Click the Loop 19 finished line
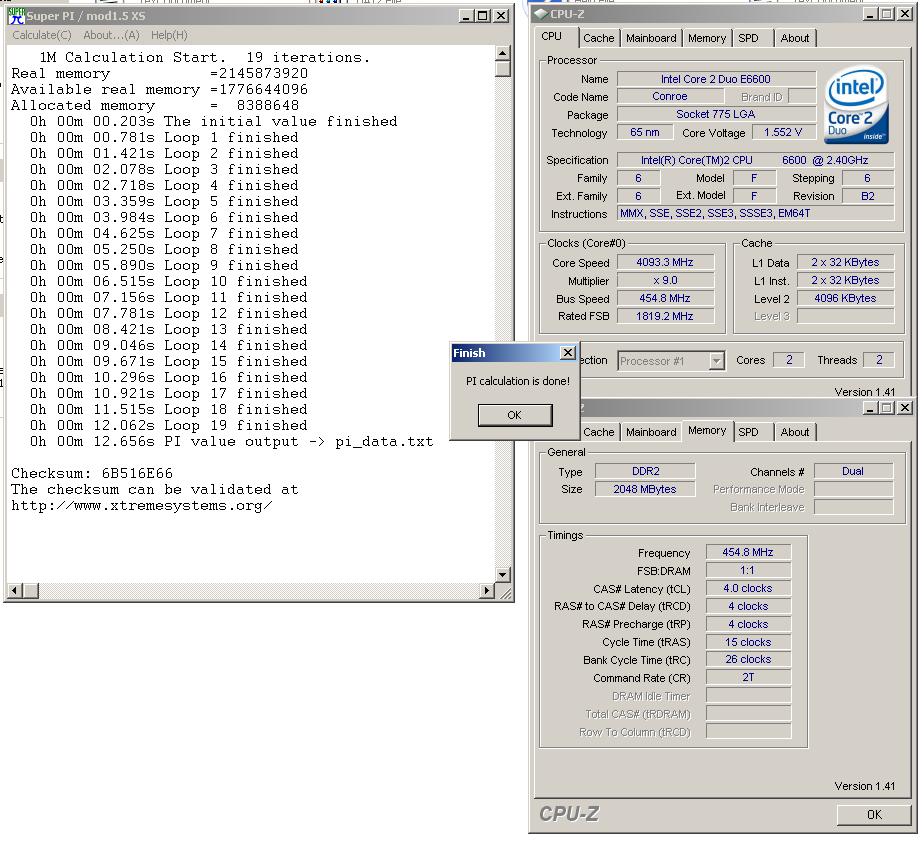Image resolution: width=924 pixels, height=841 pixels. pos(169,426)
